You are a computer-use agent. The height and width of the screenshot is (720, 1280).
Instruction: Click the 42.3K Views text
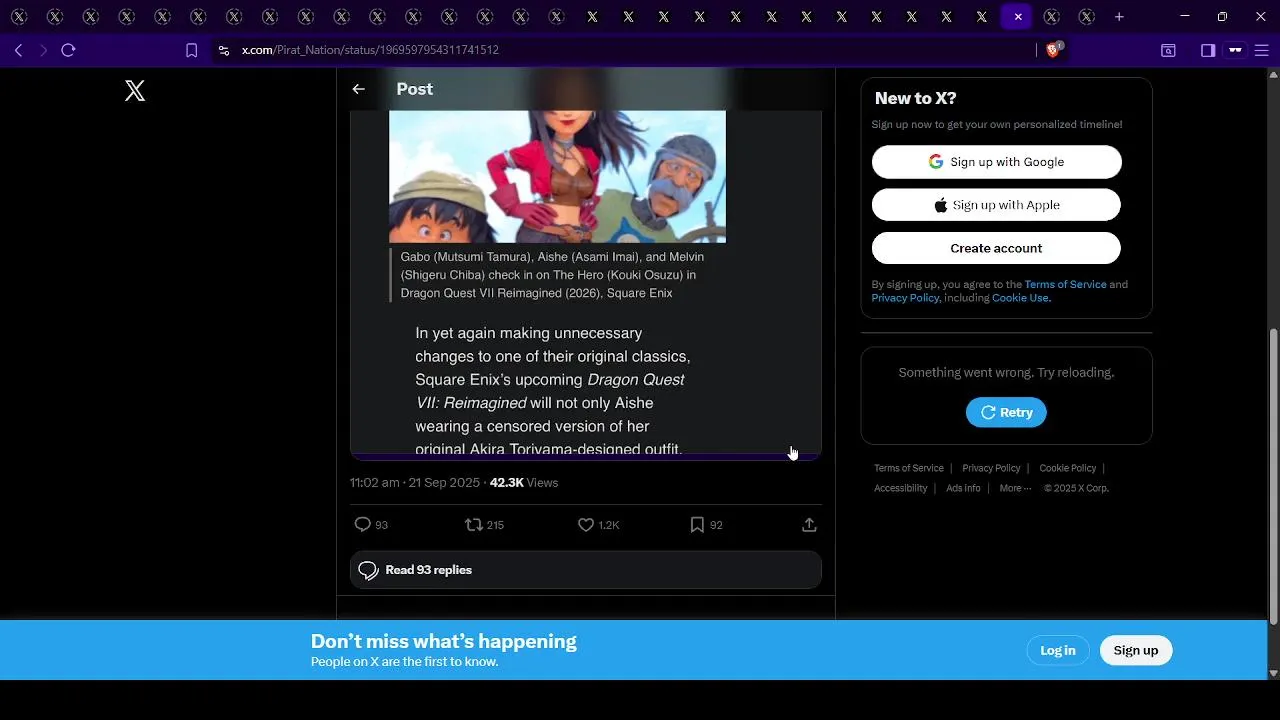[524, 482]
